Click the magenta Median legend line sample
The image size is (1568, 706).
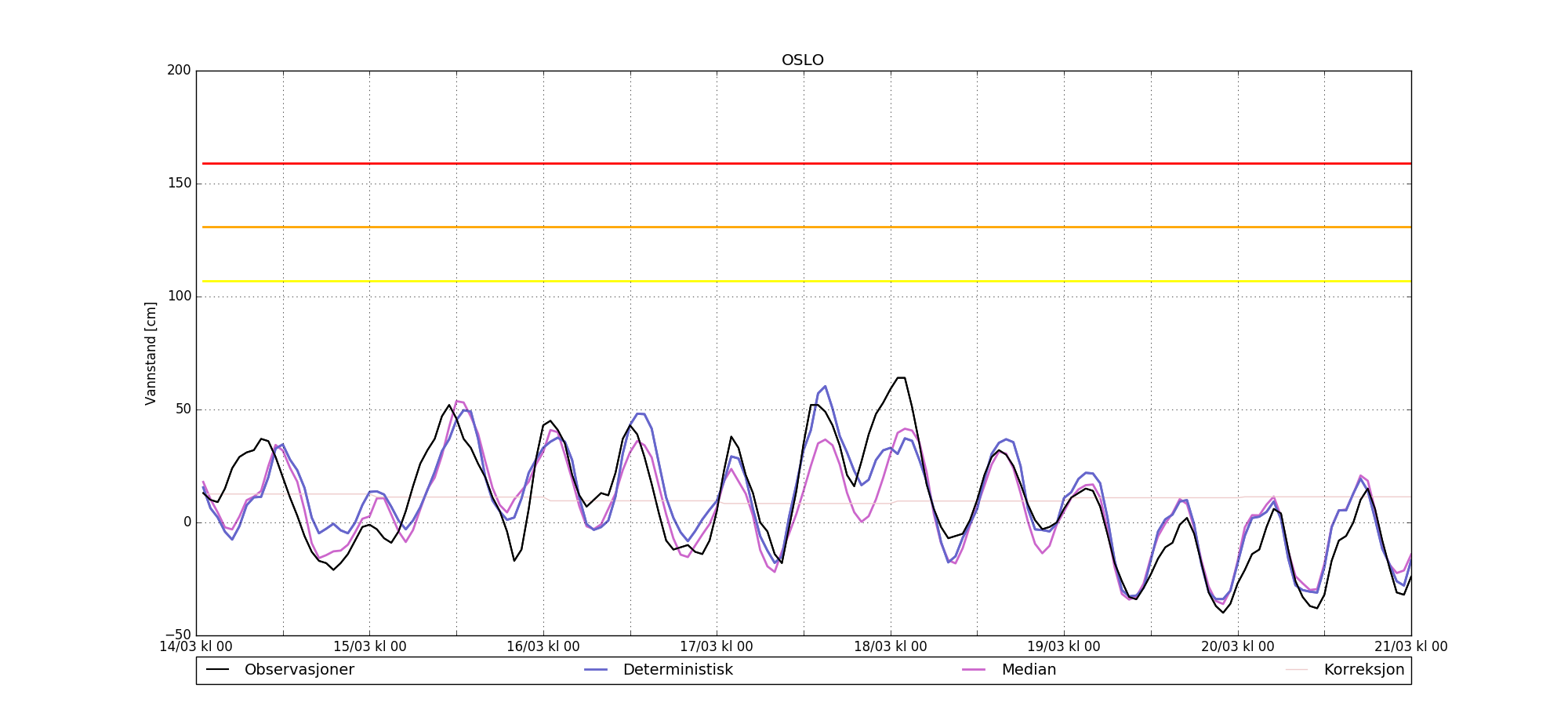[x=974, y=670]
